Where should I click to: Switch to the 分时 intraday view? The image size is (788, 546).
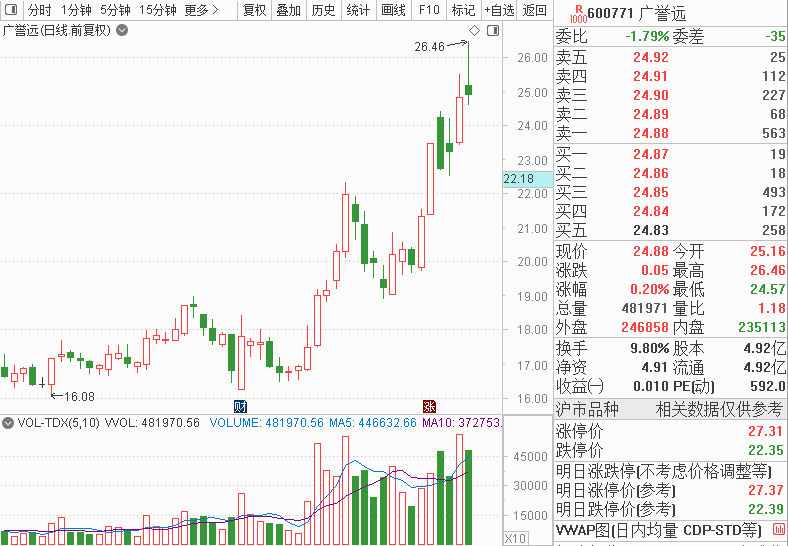point(40,10)
